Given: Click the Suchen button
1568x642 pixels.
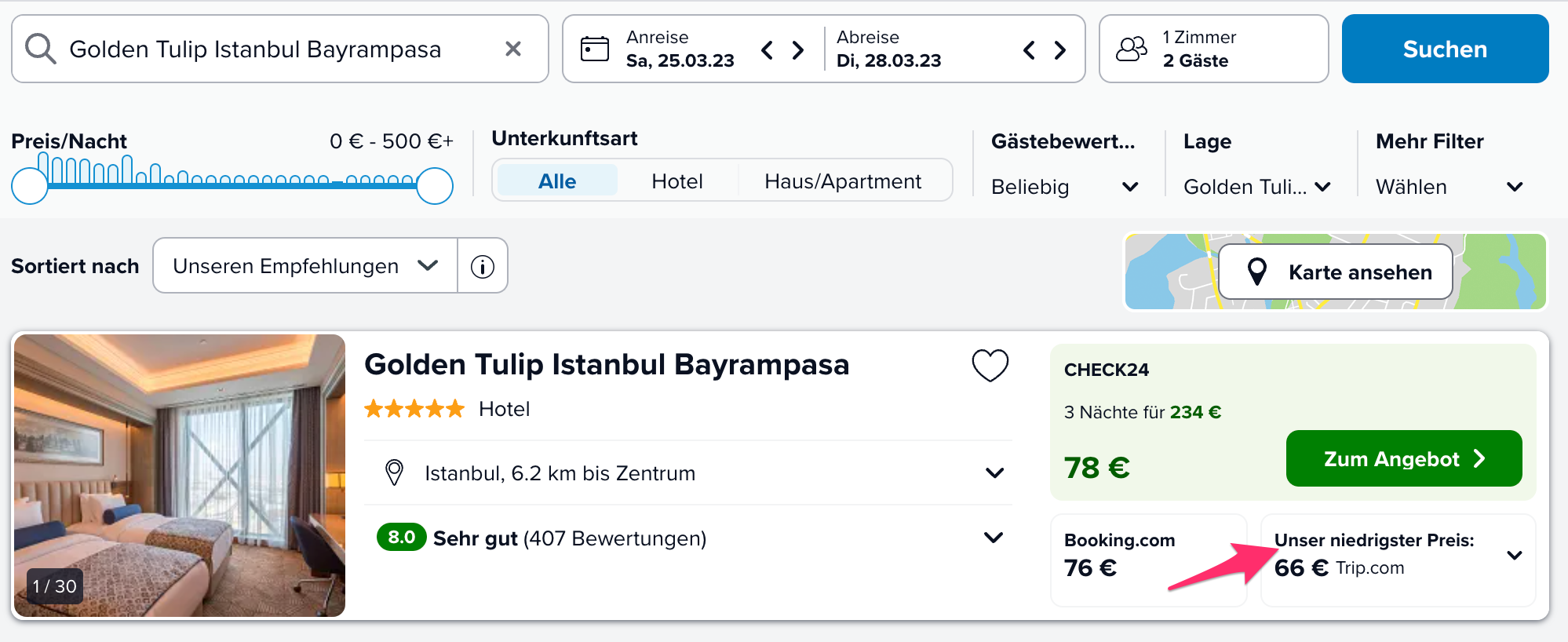Looking at the screenshot, I should [1445, 49].
